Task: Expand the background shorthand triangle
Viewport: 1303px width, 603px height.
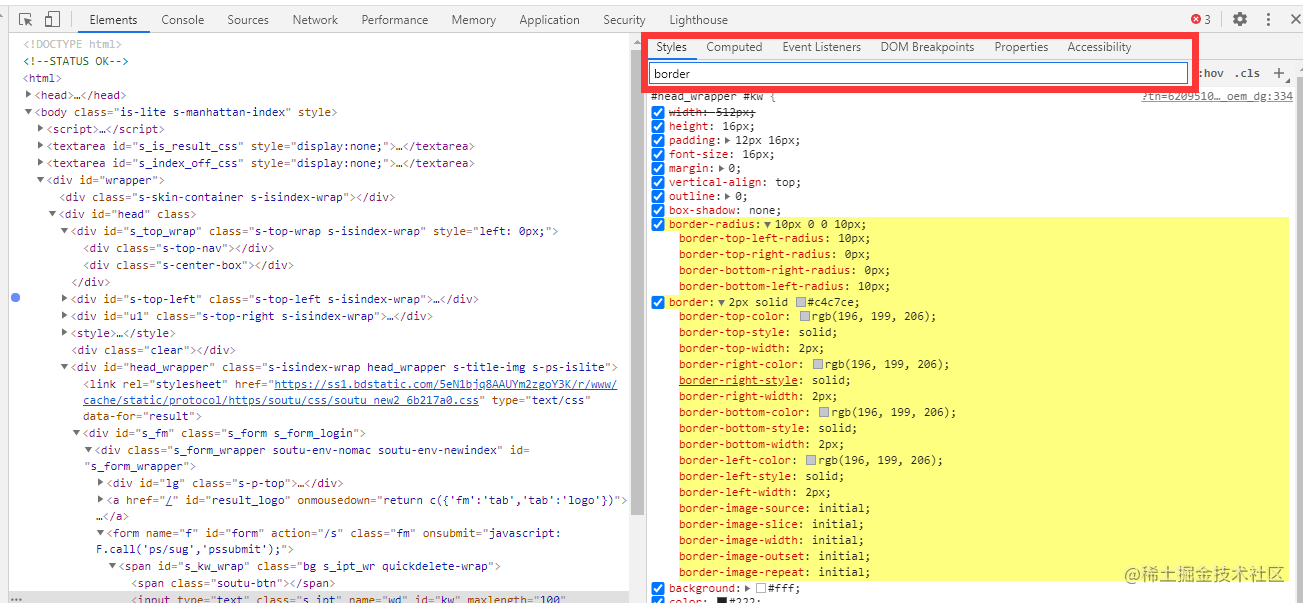Action: point(747,589)
